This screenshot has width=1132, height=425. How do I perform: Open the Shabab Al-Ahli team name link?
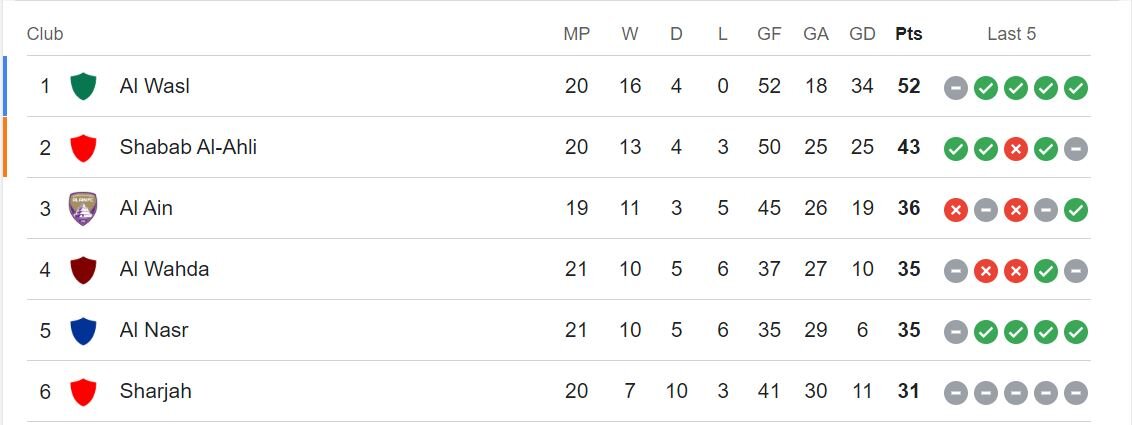click(x=188, y=147)
